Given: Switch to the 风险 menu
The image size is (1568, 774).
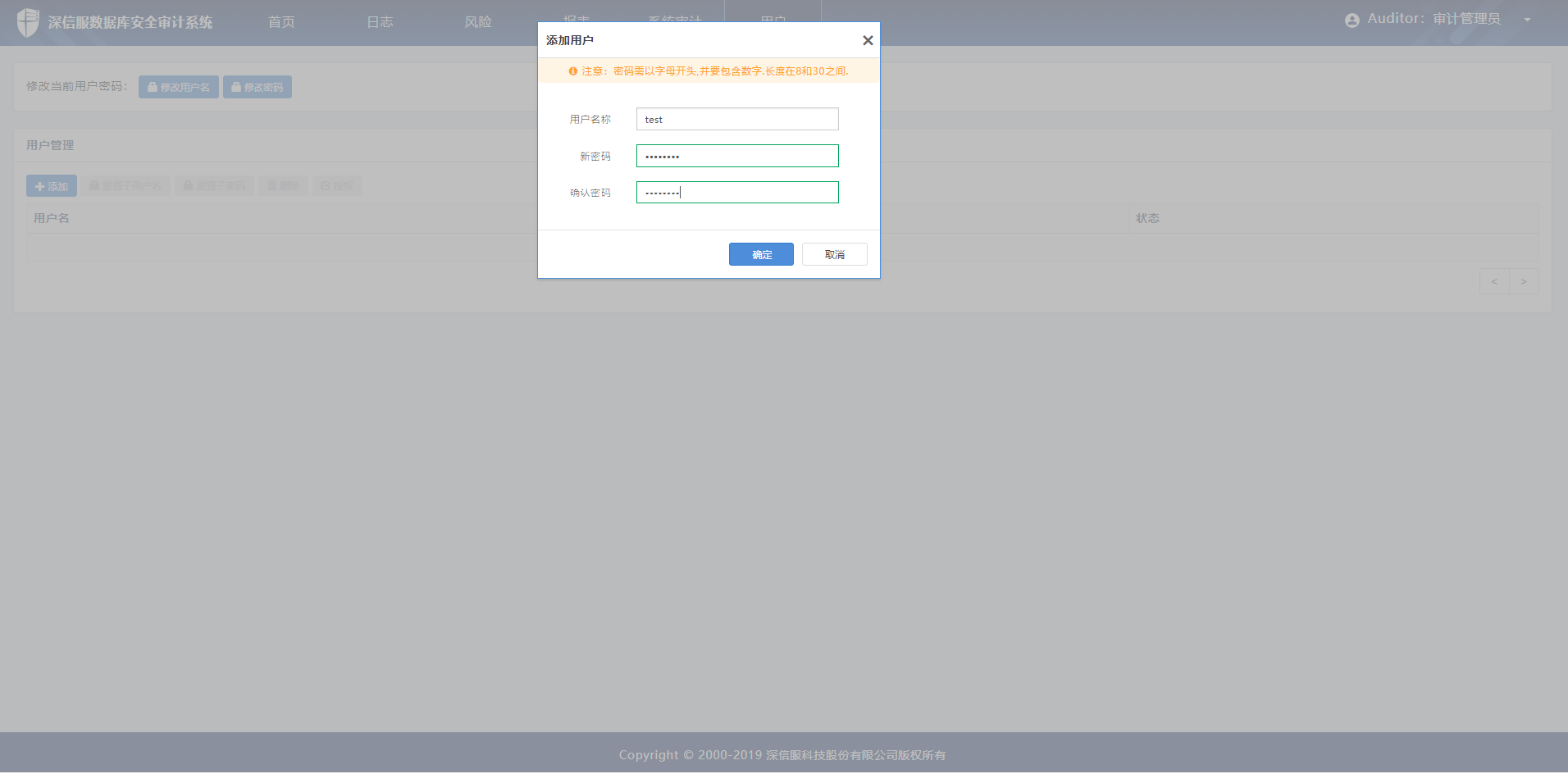Looking at the screenshot, I should 478,22.
